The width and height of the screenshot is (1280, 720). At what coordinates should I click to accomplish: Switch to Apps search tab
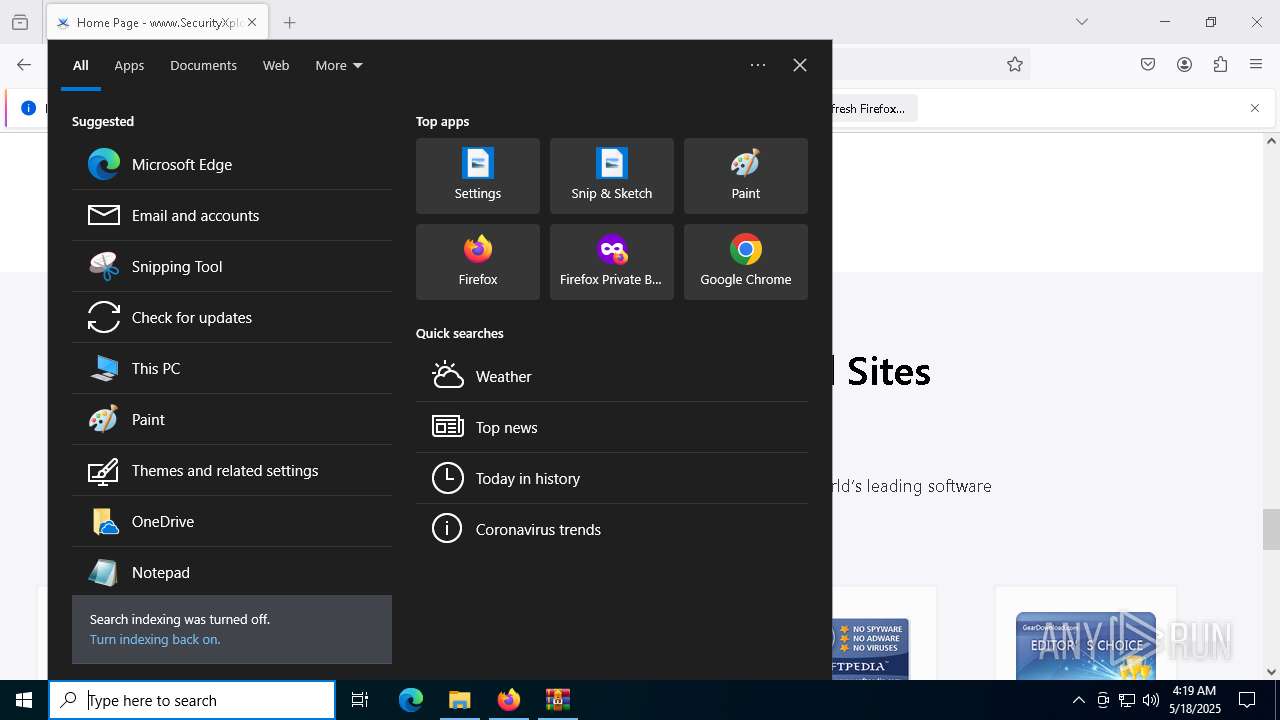coord(129,65)
